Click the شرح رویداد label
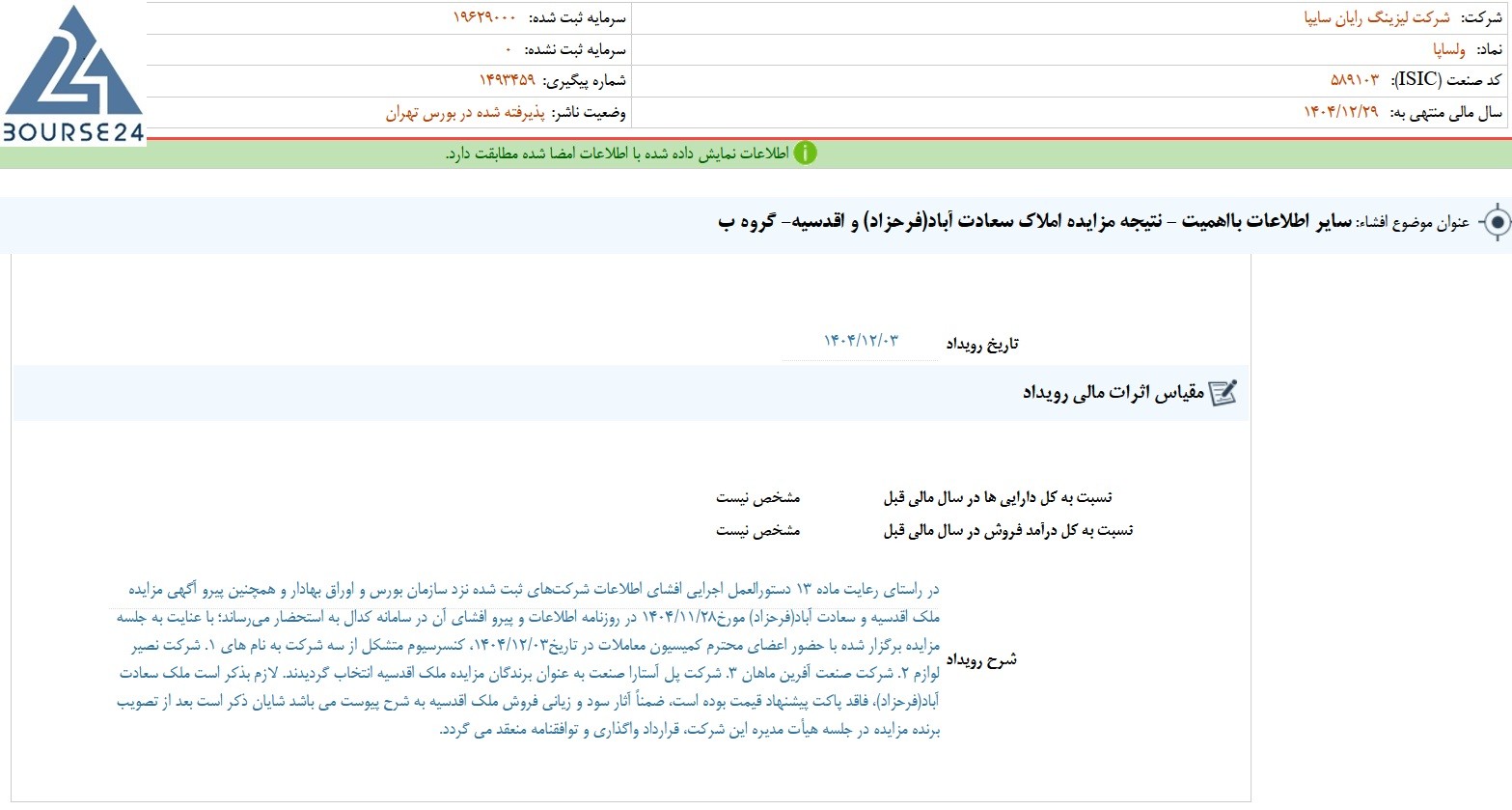Viewport: 1512px width, 810px height. click(981, 660)
